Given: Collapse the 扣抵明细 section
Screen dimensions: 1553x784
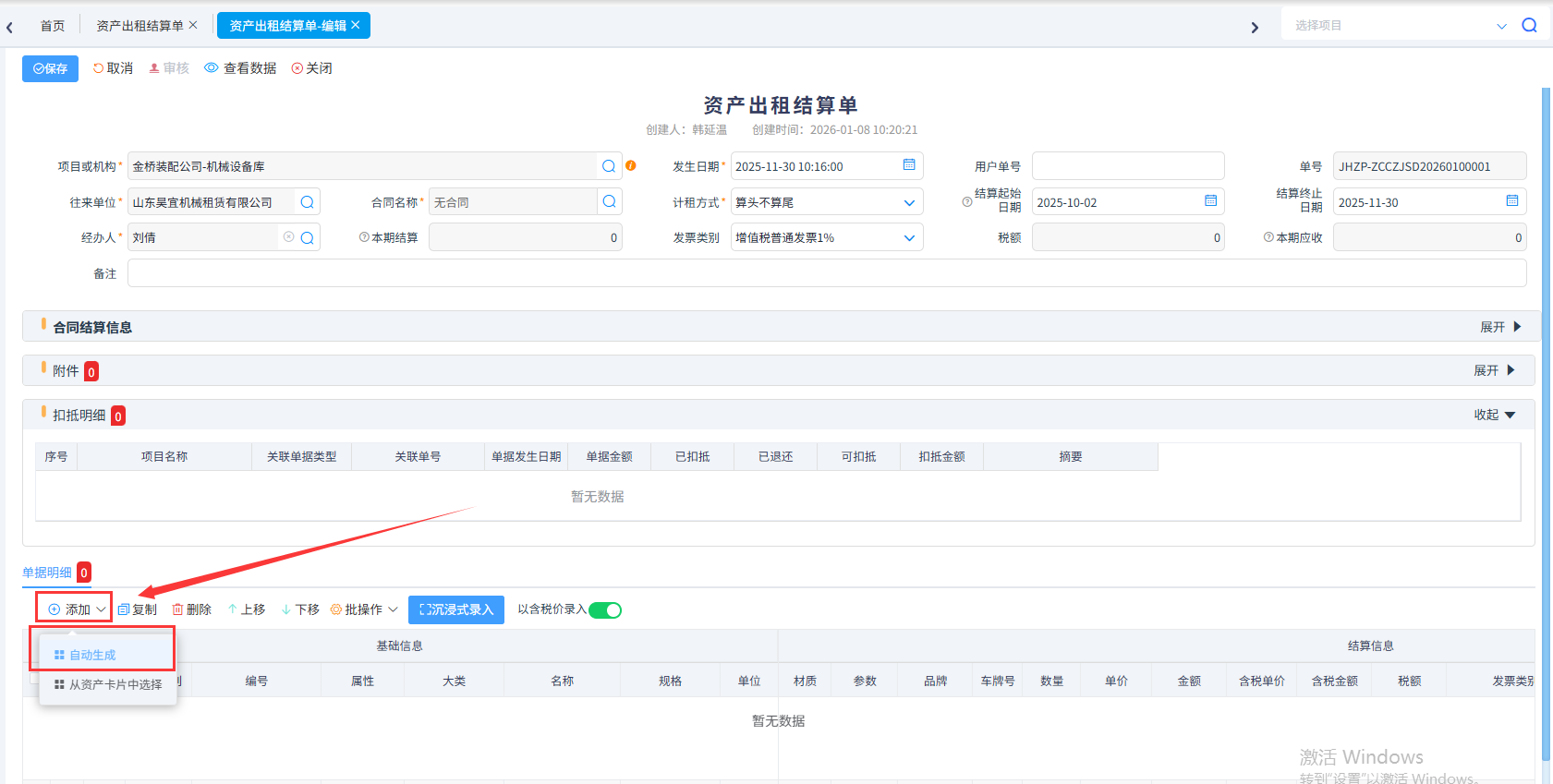Looking at the screenshot, I should 1495,415.
